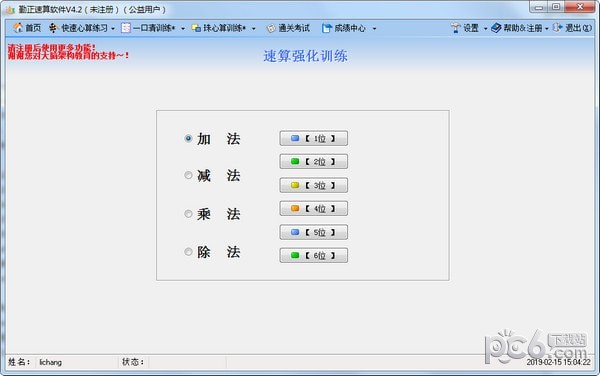This screenshot has height=376, width=600.
Task: Click the 快速心算练习 toolbar icon
Action: 54,28
